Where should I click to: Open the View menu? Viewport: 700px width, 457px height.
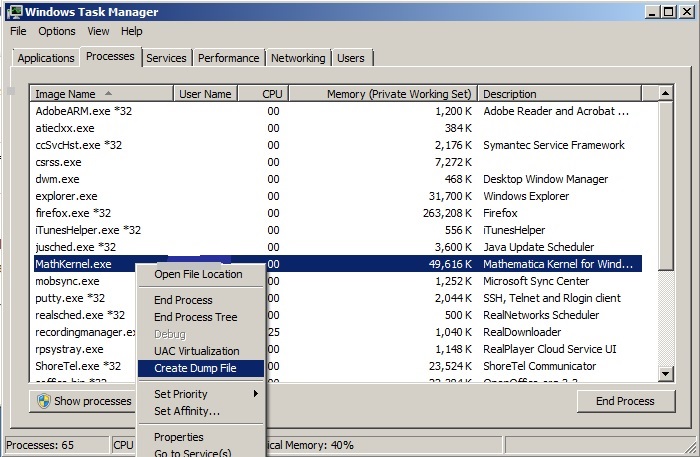click(x=98, y=31)
